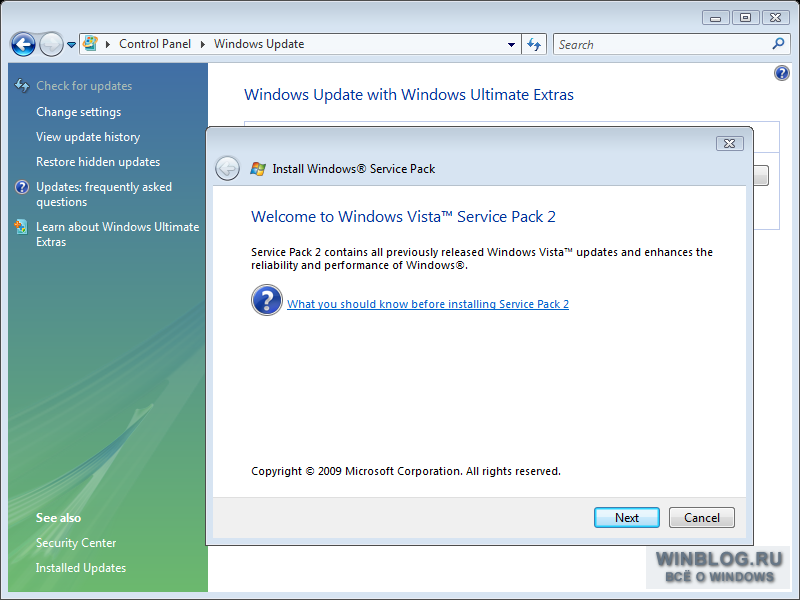This screenshot has height=600, width=800.
Task: Expand the arrow before Control Panel breadcrumb
Action: click(108, 44)
